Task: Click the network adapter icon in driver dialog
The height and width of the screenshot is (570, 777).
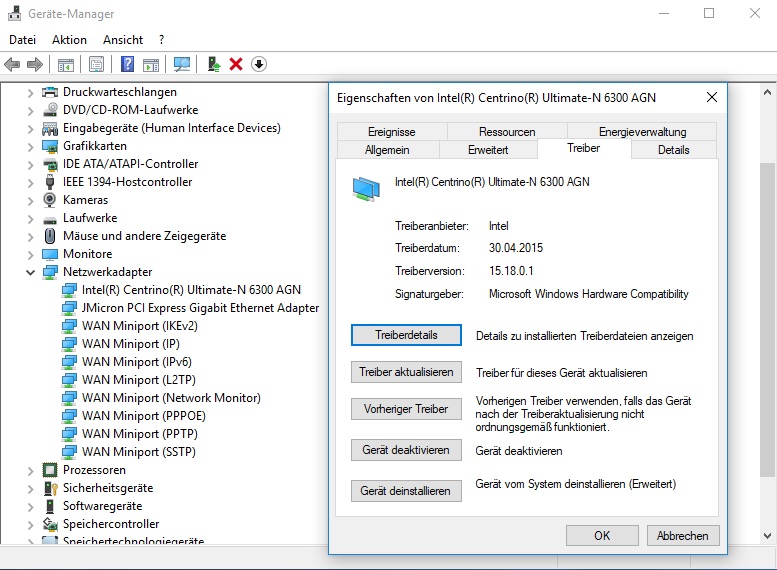Action: click(x=366, y=189)
